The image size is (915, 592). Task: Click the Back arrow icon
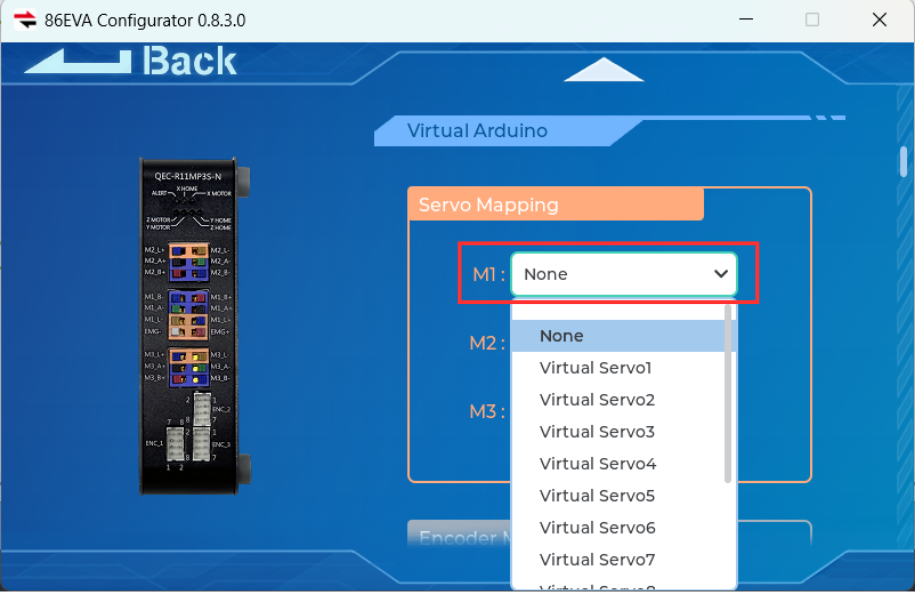coord(78,61)
